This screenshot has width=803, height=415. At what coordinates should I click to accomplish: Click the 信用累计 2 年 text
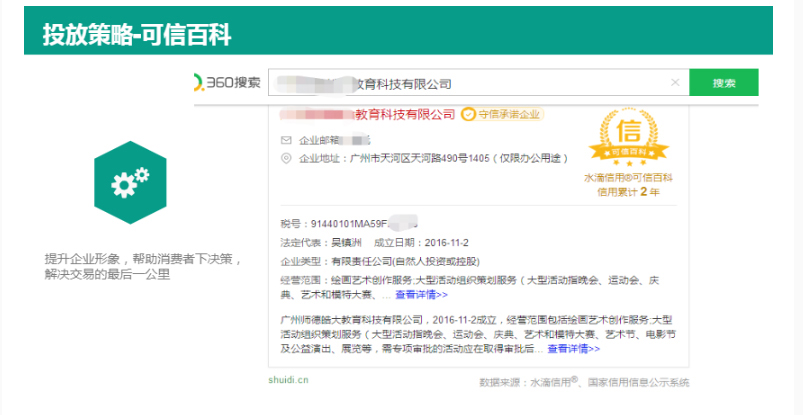[628, 191]
